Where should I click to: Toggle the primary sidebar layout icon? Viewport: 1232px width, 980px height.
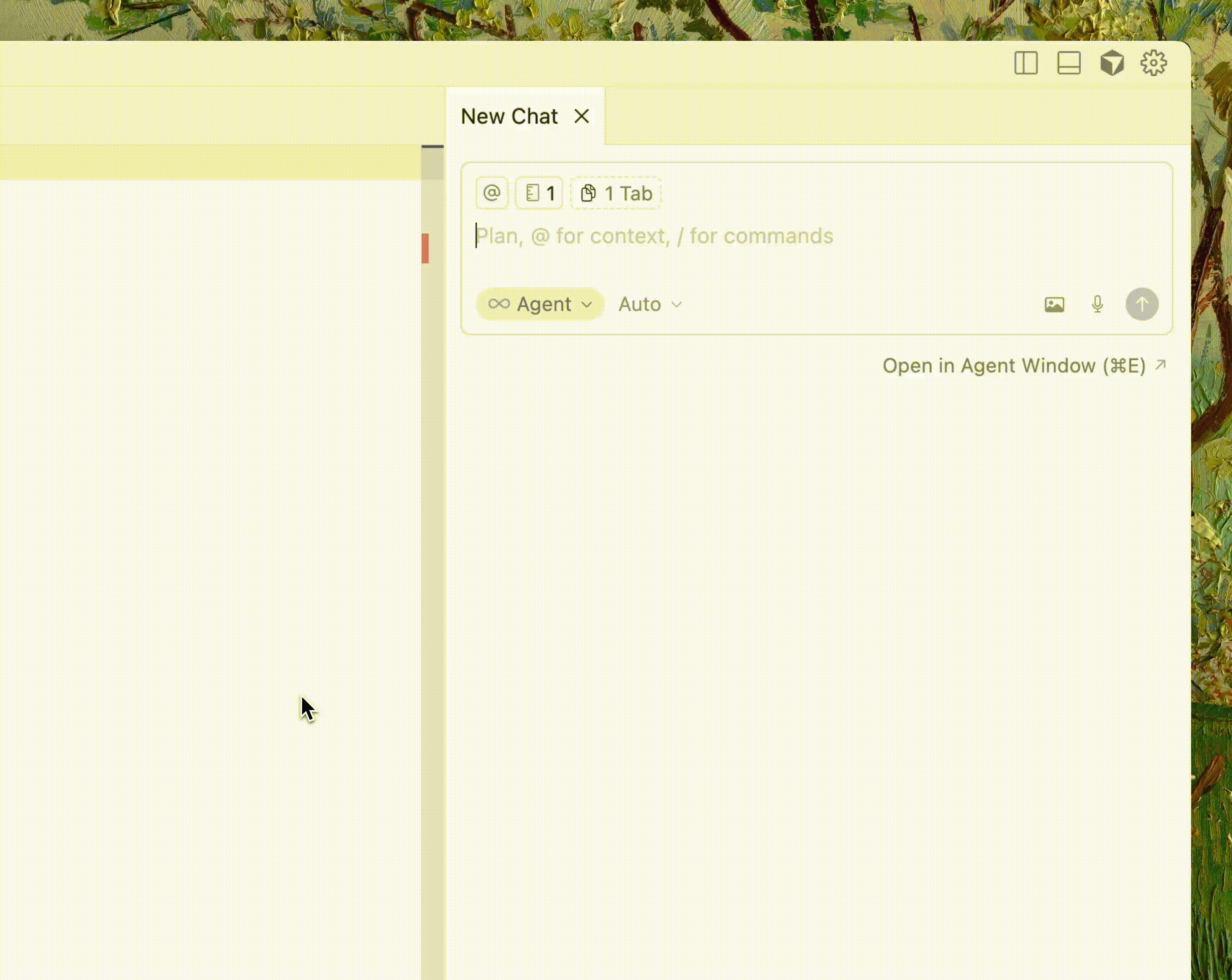1026,63
